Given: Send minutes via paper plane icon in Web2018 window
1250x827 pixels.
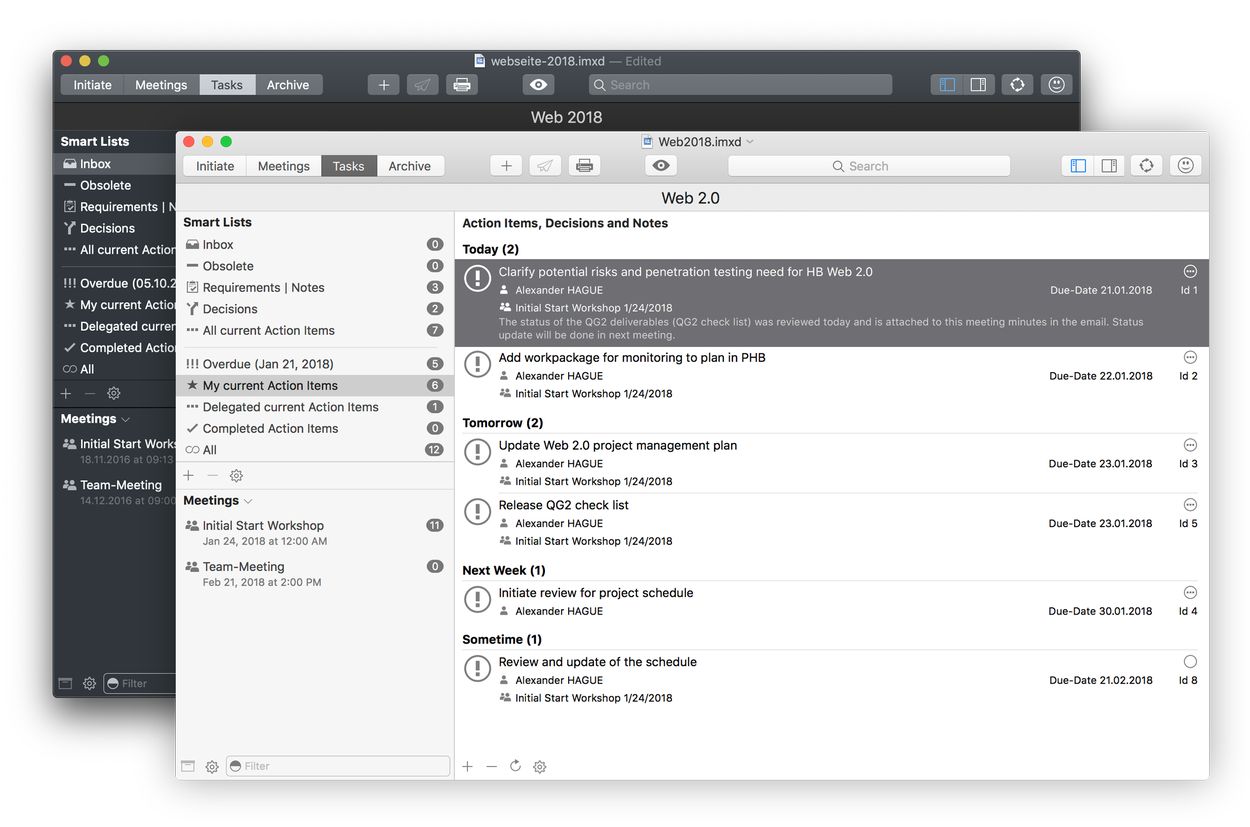Looking at the screenshot, I should click(545, 166).
